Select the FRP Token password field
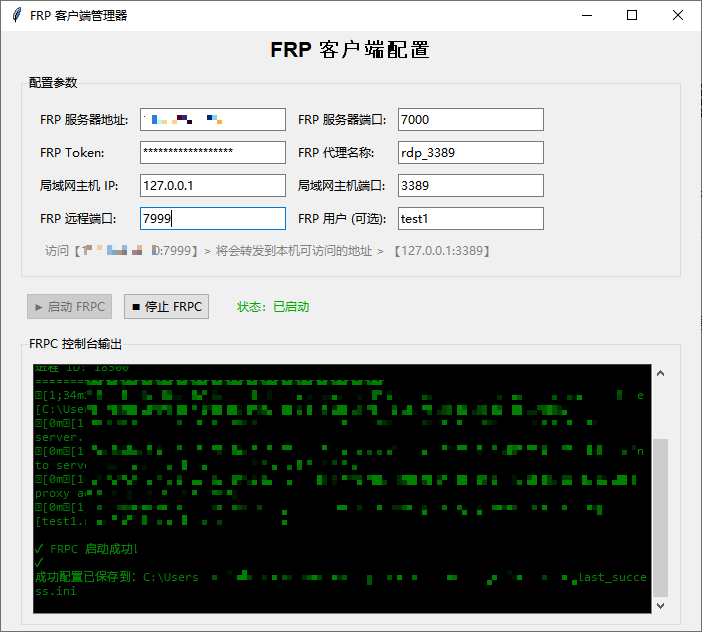 coord(212,153)
